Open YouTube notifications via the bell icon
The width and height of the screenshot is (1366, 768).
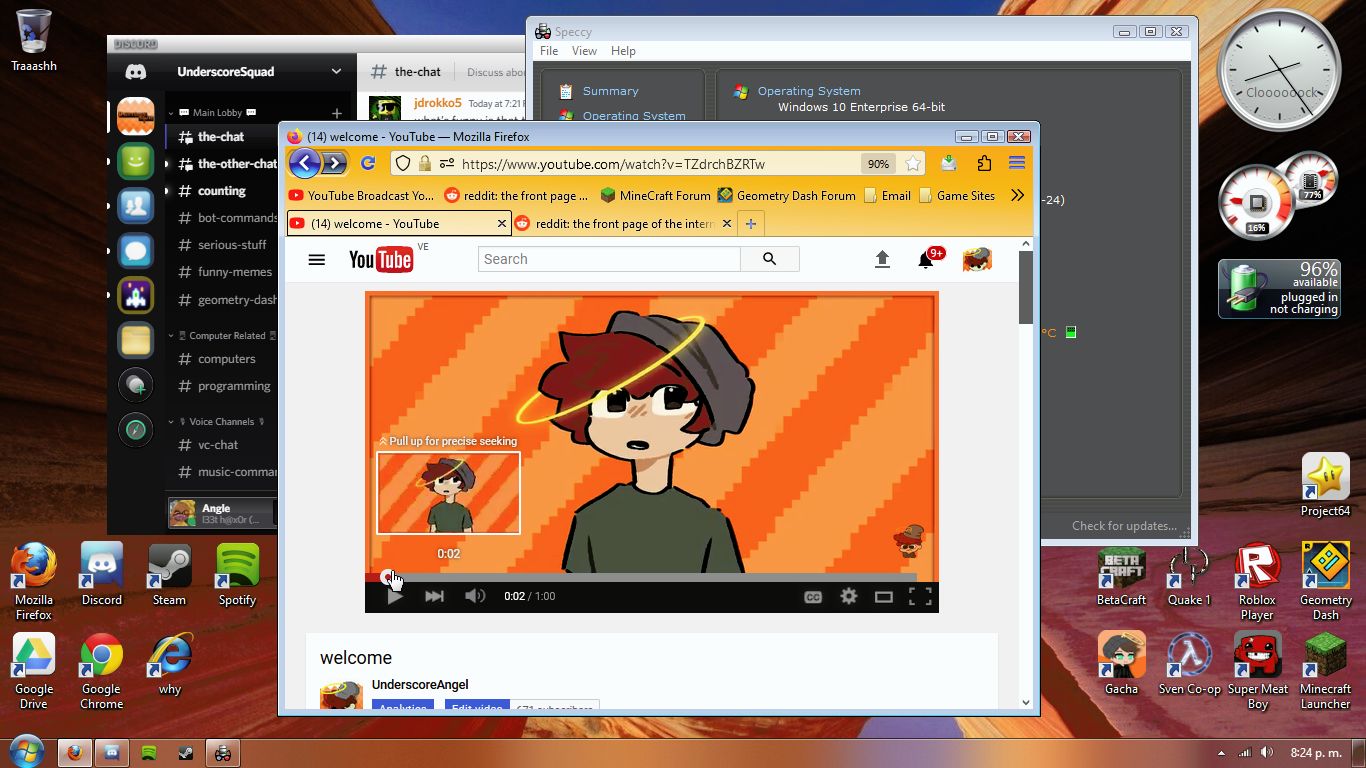point(925,259)
